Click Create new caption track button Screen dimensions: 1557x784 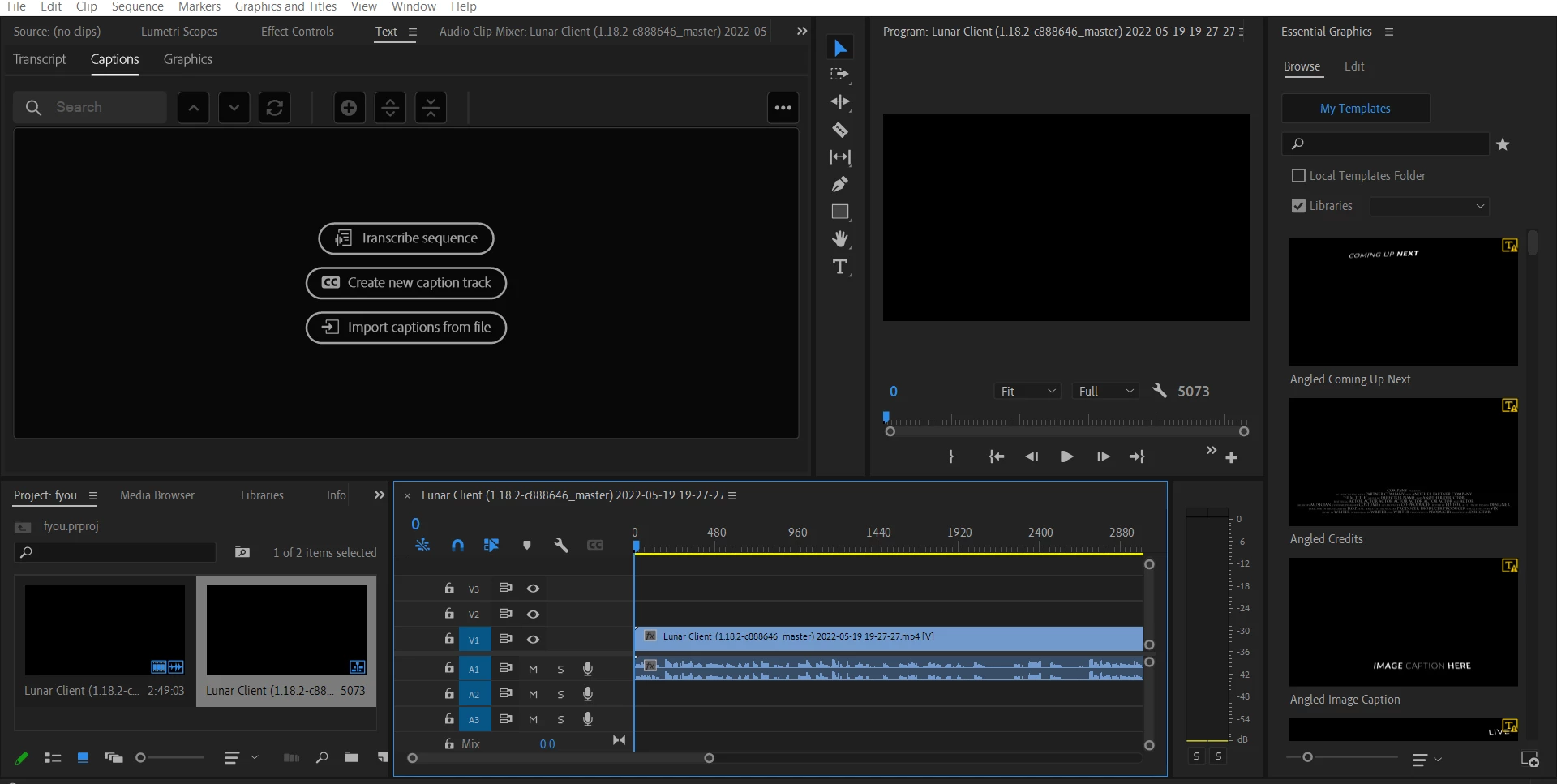pos(406,283)
